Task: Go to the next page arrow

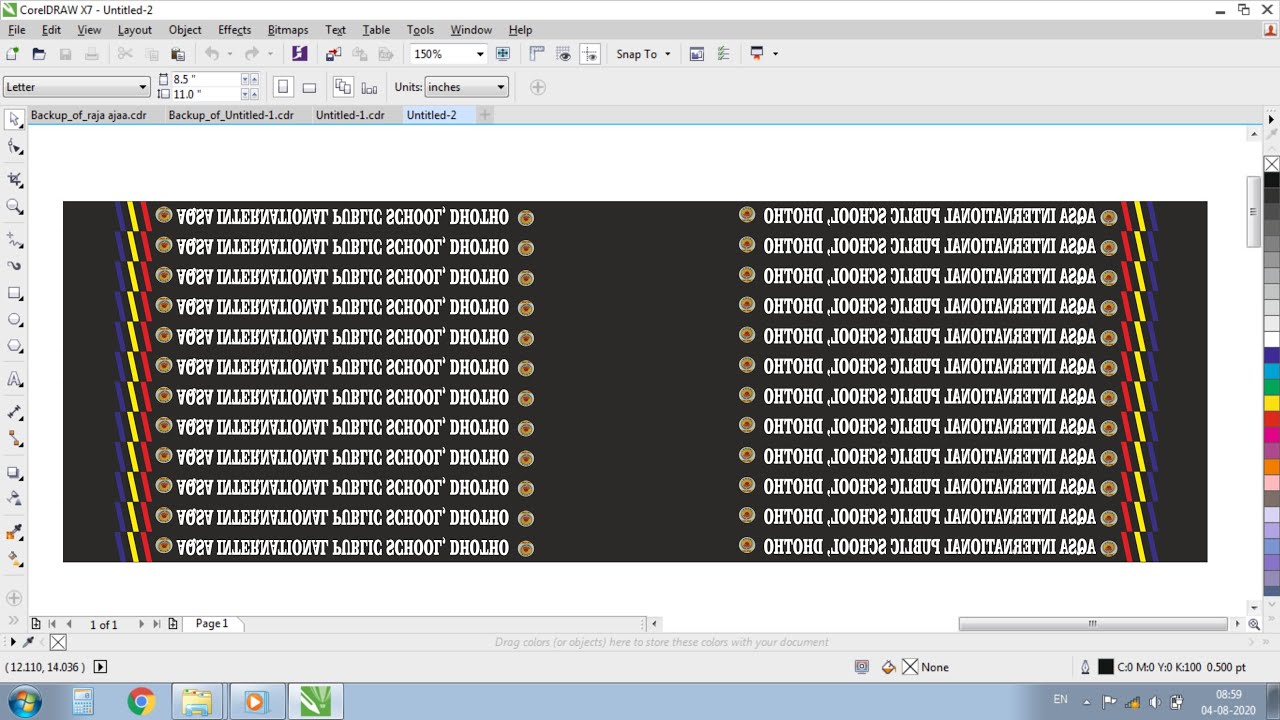Action: pos(141,624)
